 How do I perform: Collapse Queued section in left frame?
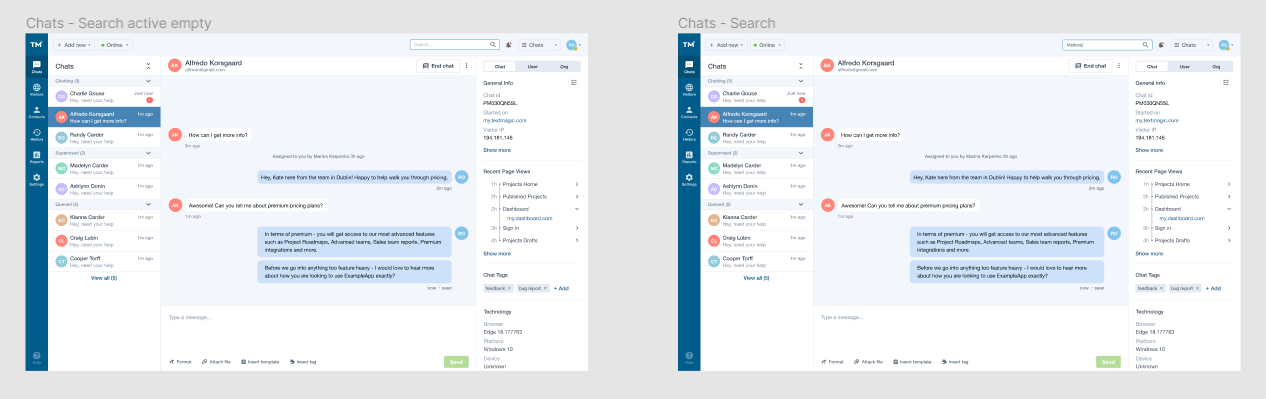coord(148,204)
